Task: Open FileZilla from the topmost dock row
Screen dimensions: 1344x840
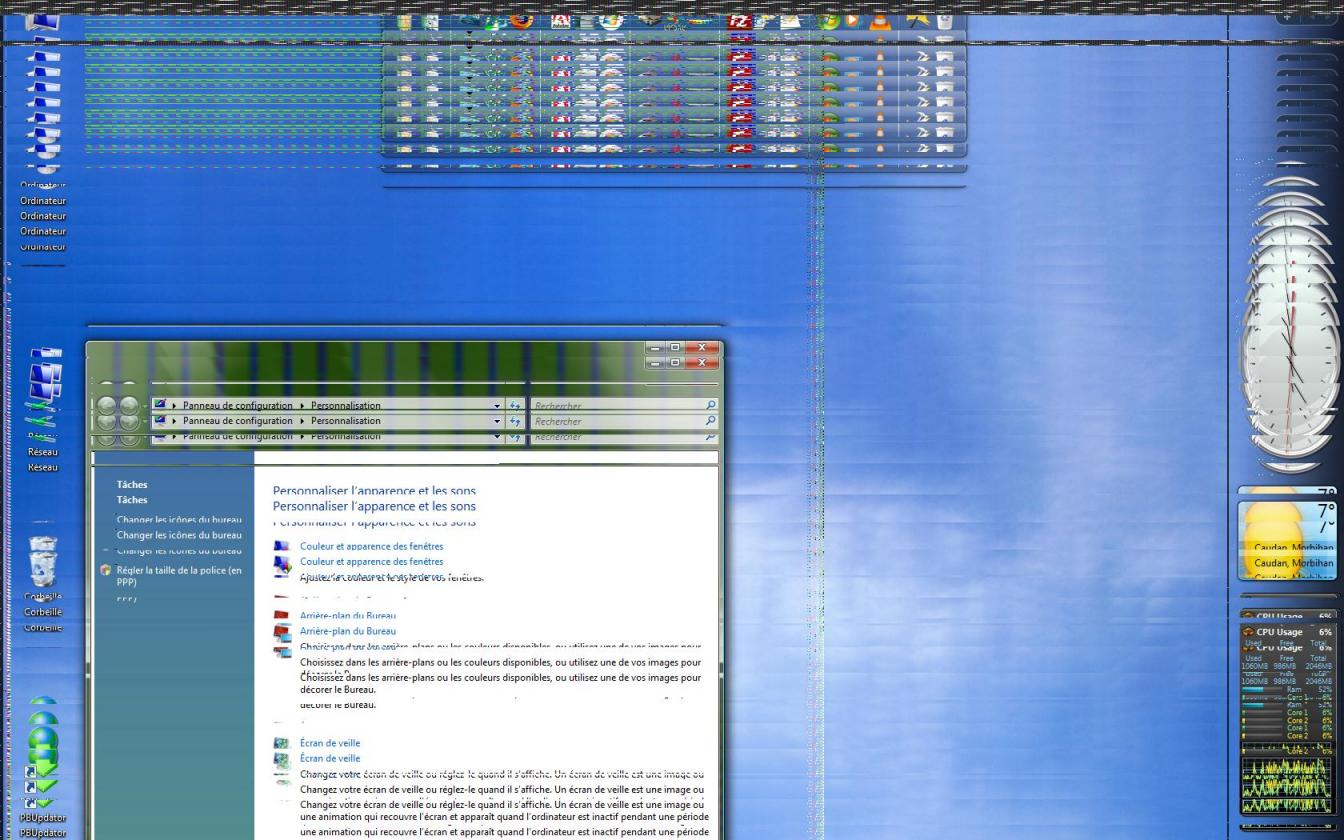Action: click(x=740, y=20)
